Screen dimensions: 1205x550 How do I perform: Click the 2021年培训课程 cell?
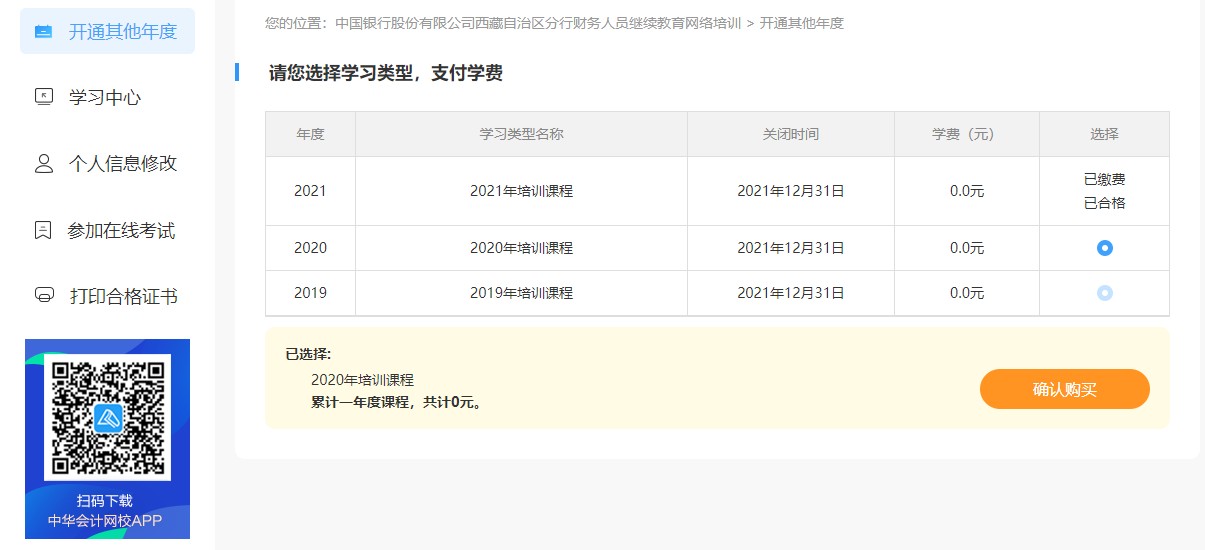point(521,191)
